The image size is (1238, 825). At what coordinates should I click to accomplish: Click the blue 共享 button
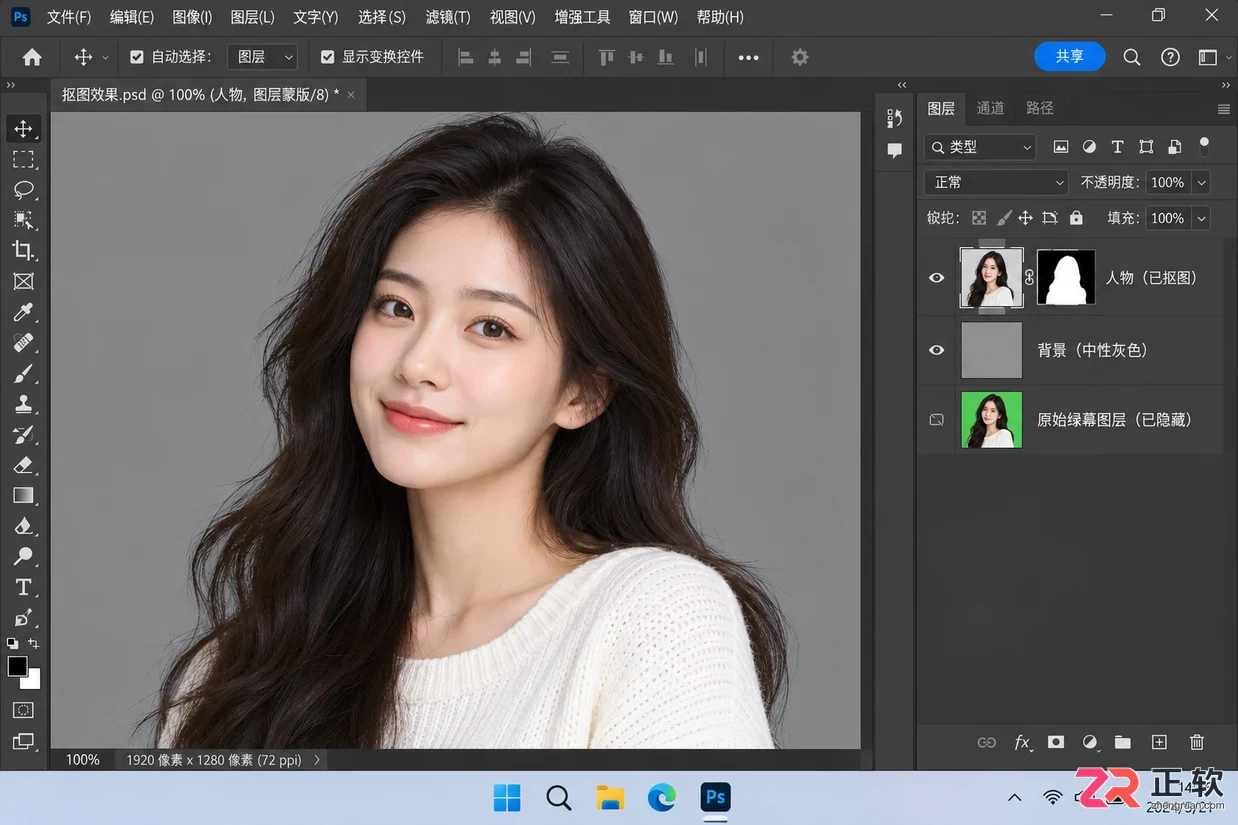click(1069, 56)
